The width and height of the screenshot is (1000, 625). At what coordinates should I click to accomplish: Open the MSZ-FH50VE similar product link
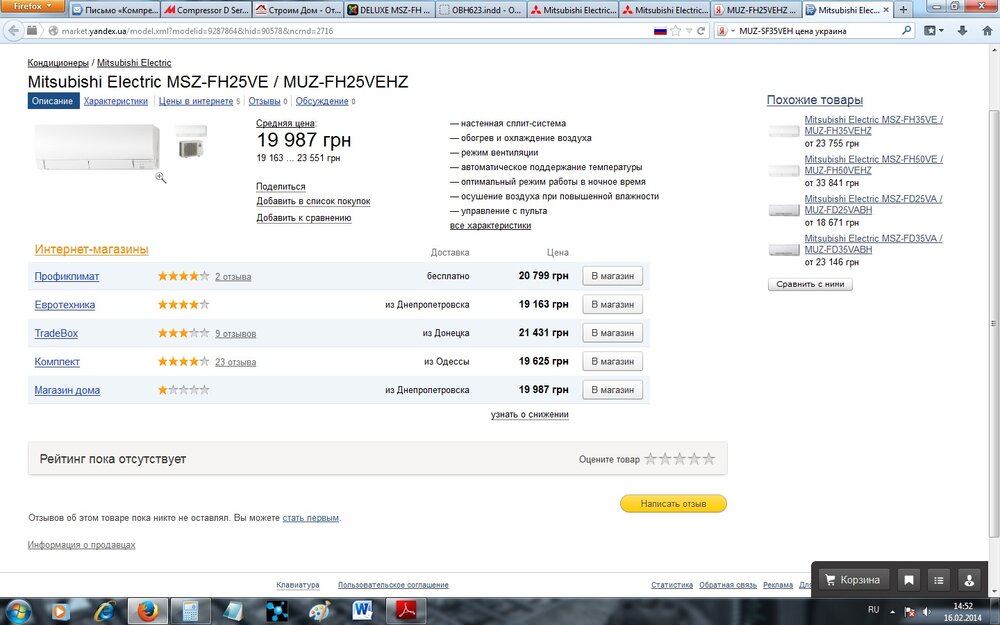tap(873, 165)
